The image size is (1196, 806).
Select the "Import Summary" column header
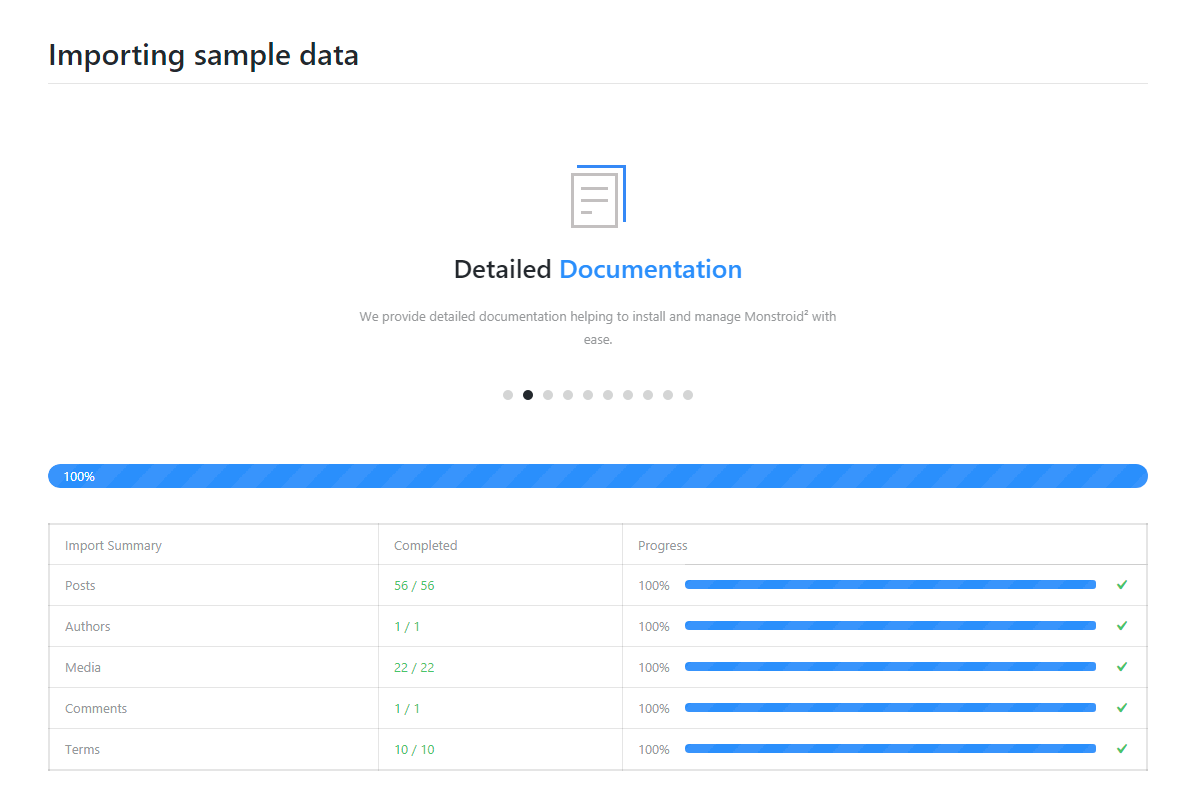pyautogui.click(x=113, y=545)
